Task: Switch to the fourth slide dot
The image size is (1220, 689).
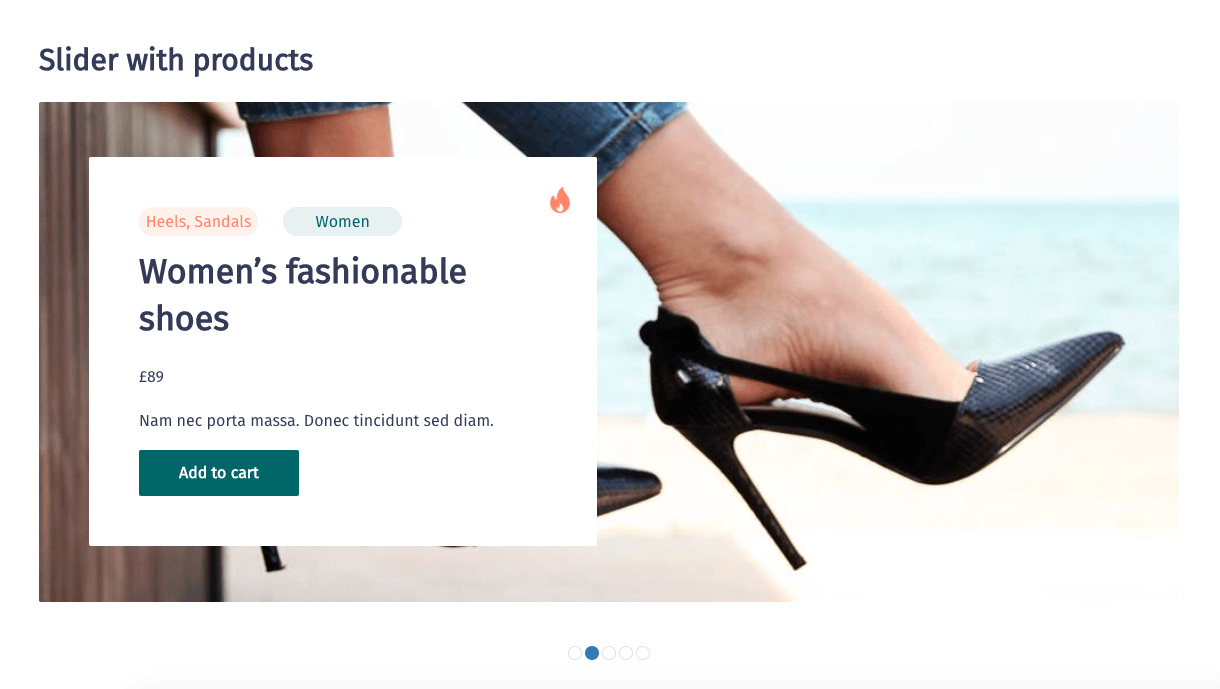Action: (x=626, y=653)
